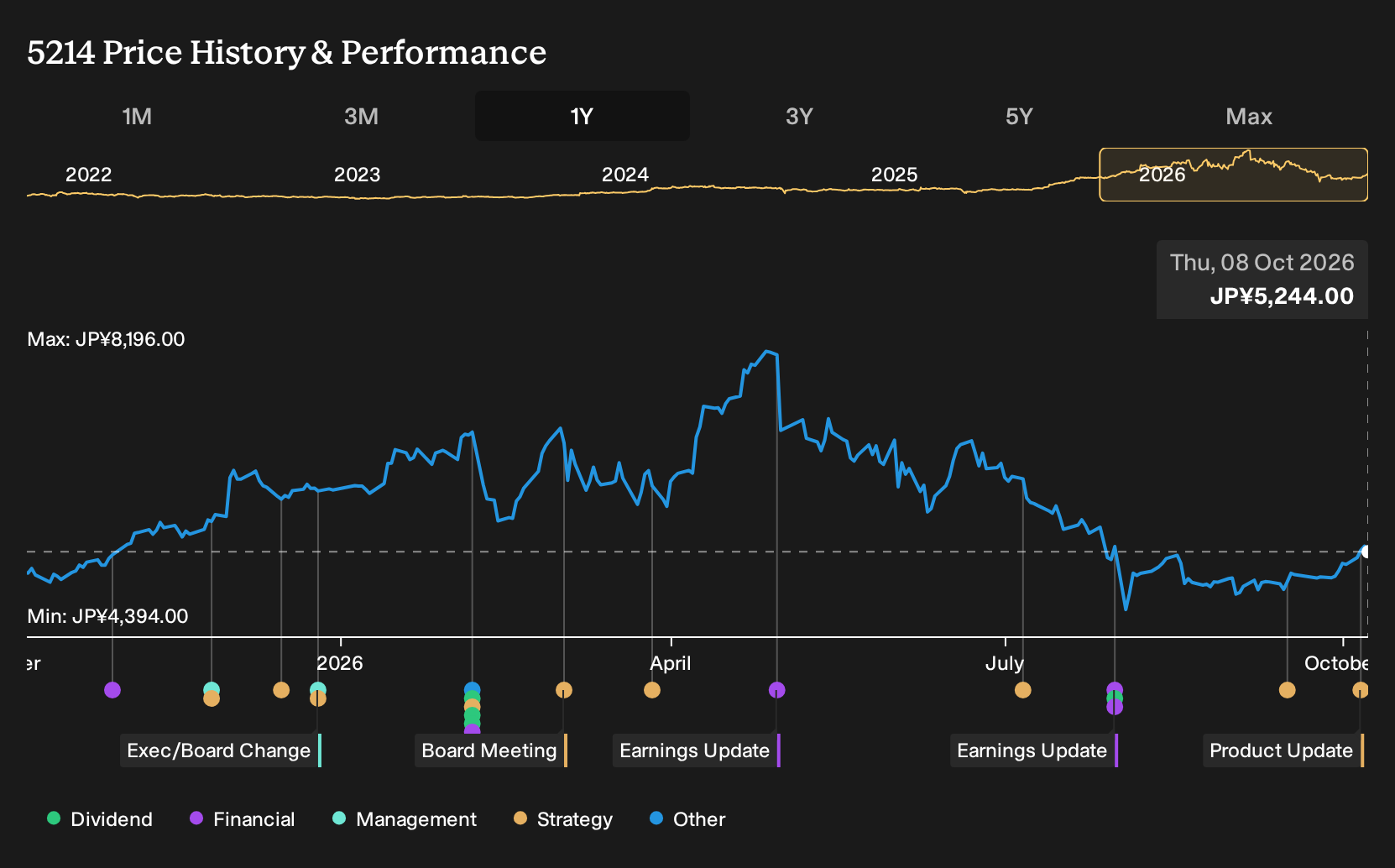Choose the 1Y range tab

(583, 117)
